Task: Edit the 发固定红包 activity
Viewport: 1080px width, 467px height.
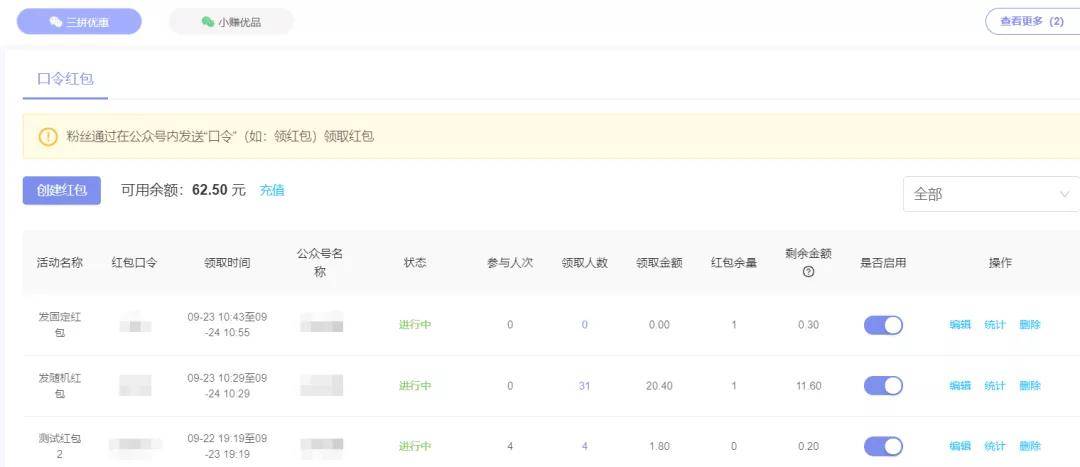Action: 960,325
